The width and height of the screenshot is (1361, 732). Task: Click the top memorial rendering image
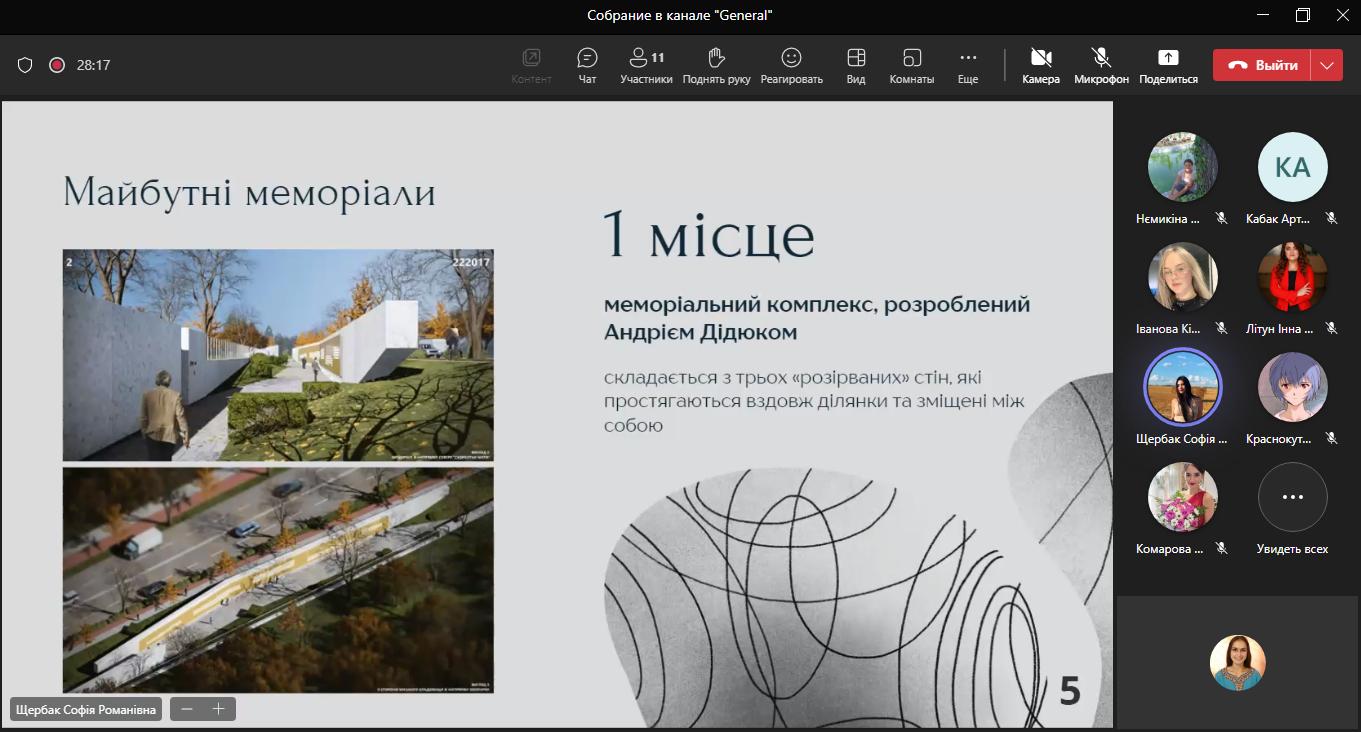[x=278, y=355]
